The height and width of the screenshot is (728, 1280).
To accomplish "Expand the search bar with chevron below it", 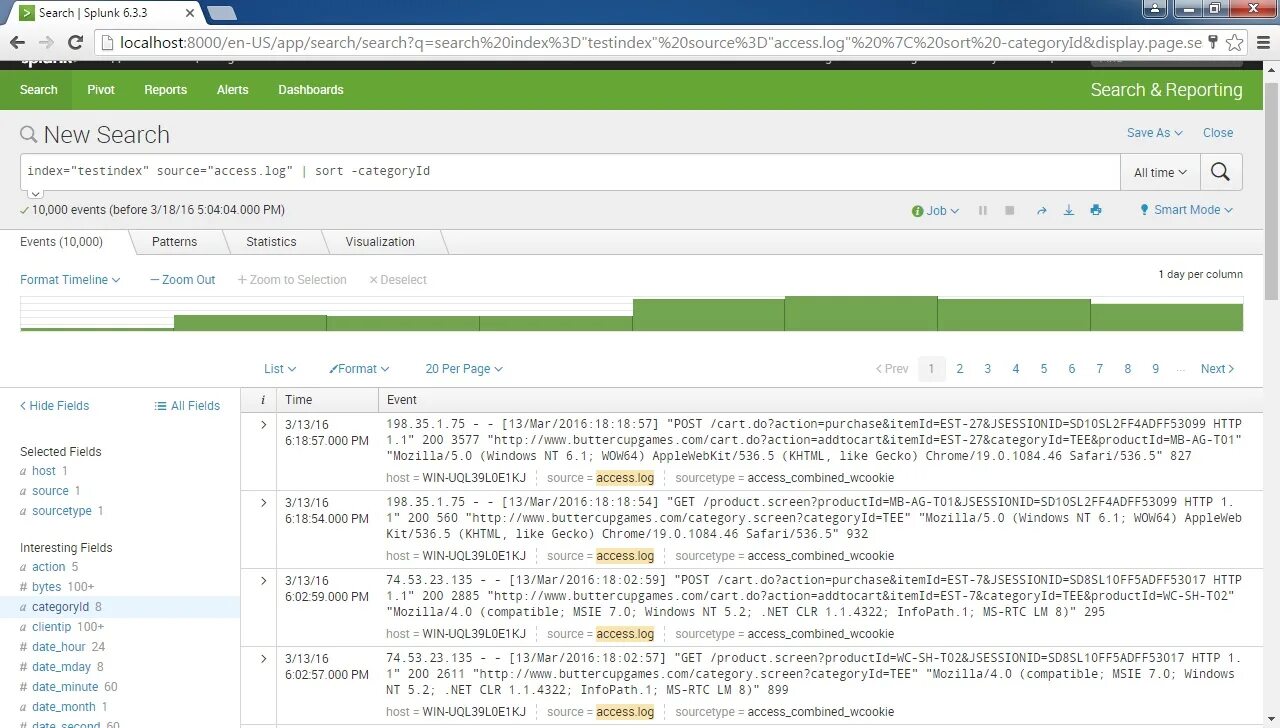I will [35, 194].
